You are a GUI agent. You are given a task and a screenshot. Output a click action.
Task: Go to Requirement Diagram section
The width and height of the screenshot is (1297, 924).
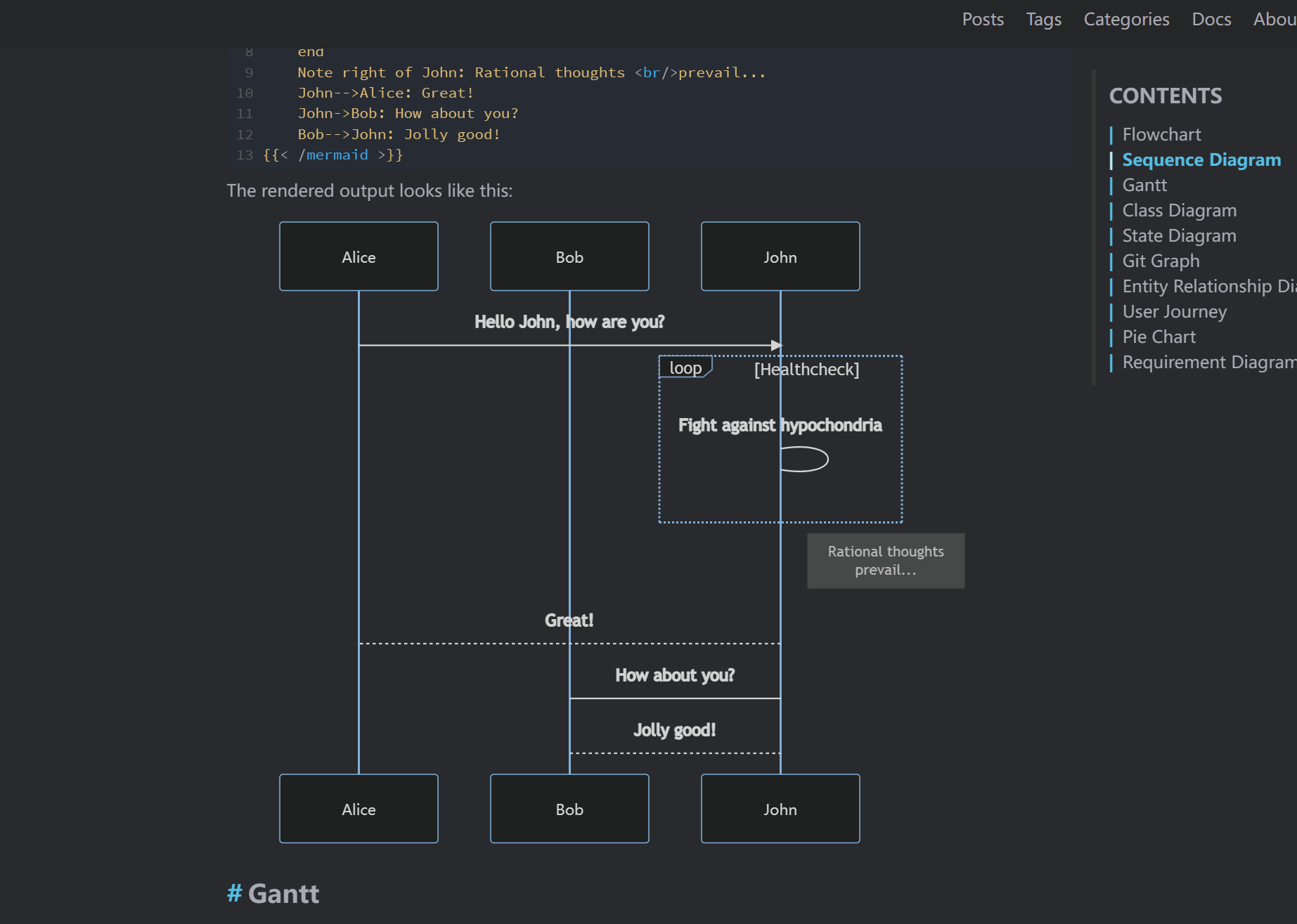(x=1209, y=362)
